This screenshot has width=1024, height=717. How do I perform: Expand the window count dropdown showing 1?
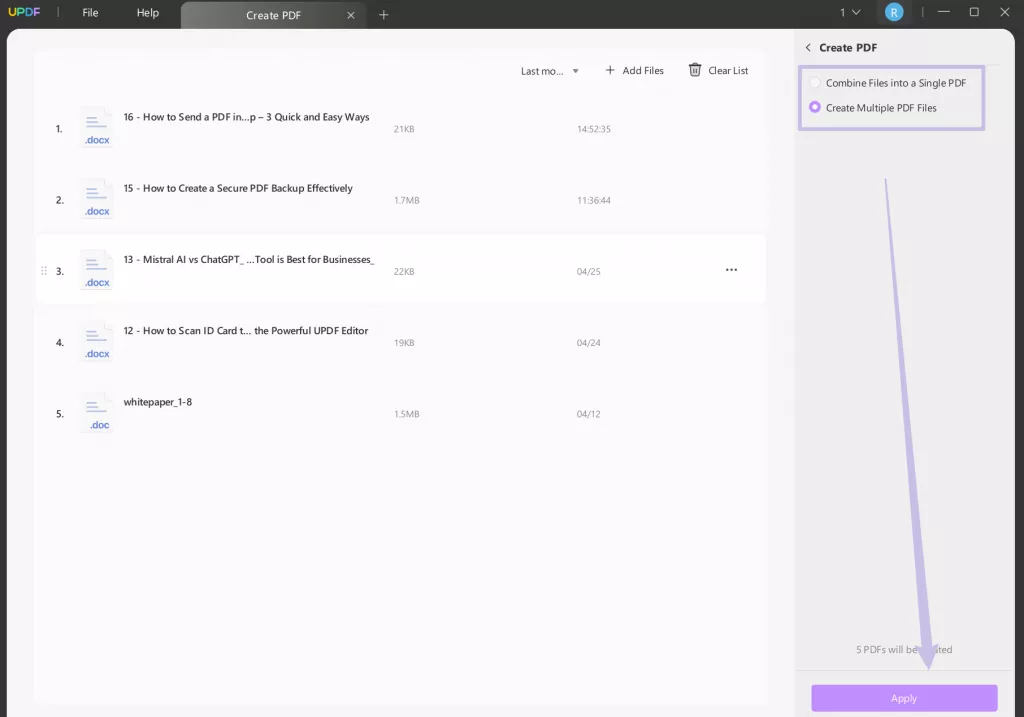tap(849, 13)
